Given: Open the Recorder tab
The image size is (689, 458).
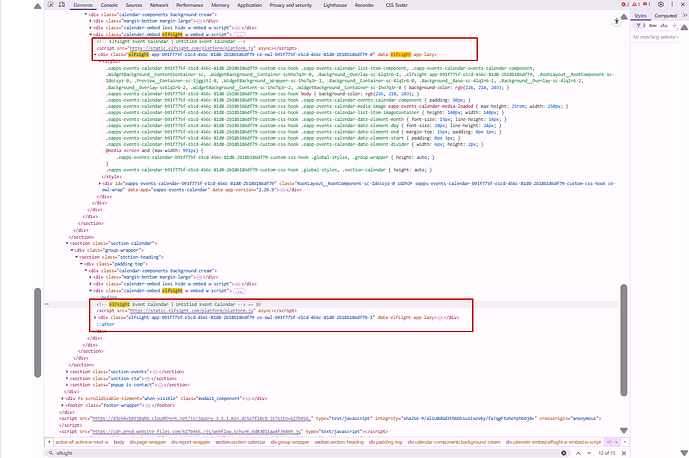Looking at the screenshot, I should 364,5.
